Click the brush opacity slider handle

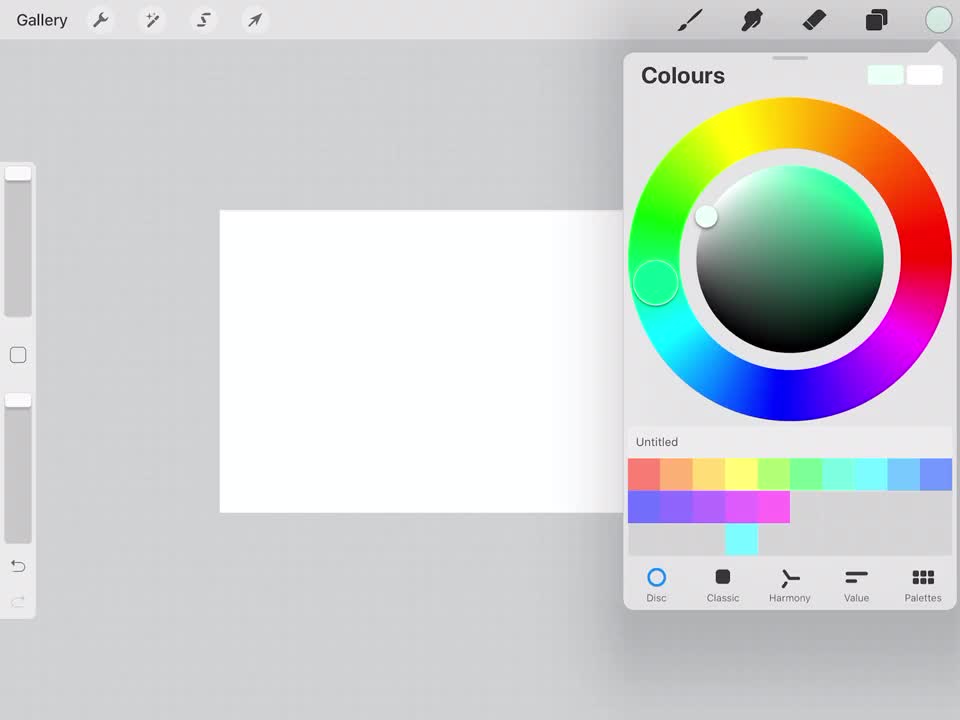tap(18, 400)
